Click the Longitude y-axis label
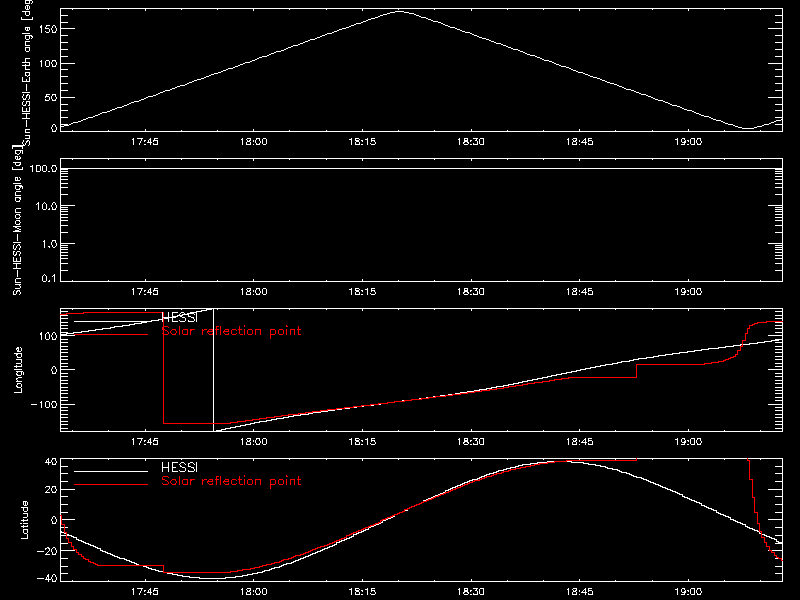Viewport: 800px width, 600px height. point(18,370)
